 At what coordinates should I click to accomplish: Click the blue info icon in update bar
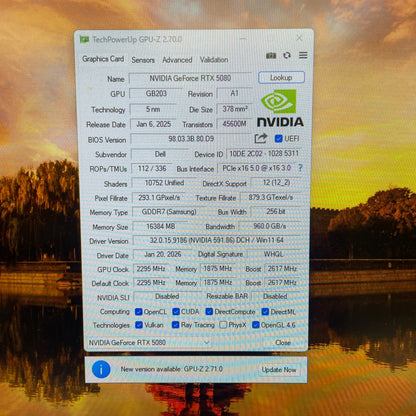point(101,369)
